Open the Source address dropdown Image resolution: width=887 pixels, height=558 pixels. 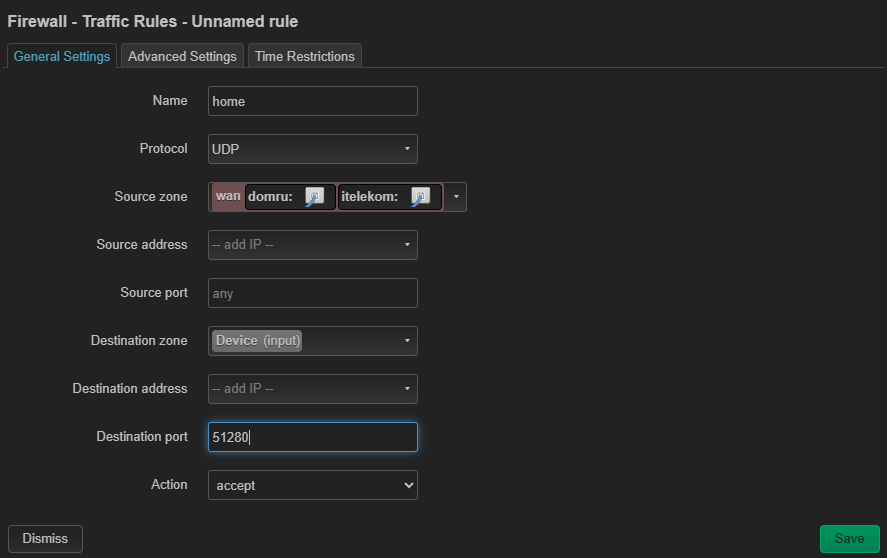pyautogui.click(x=313, y=245)
